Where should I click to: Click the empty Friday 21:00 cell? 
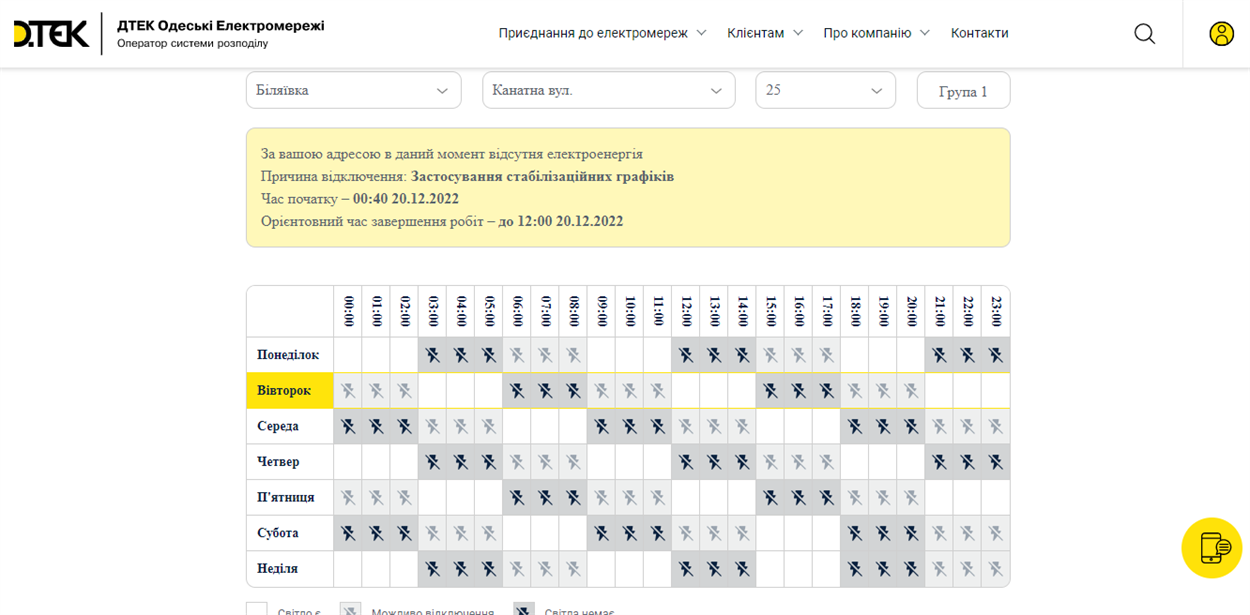coord(940,497)
